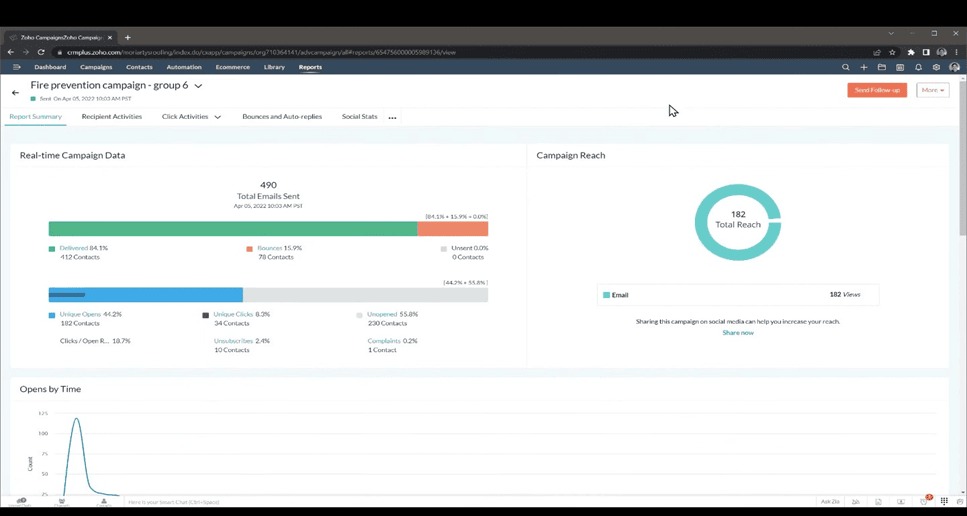The image size is (967, 516).
Task: Open the notifications bell icon
Action: point(918,67)
